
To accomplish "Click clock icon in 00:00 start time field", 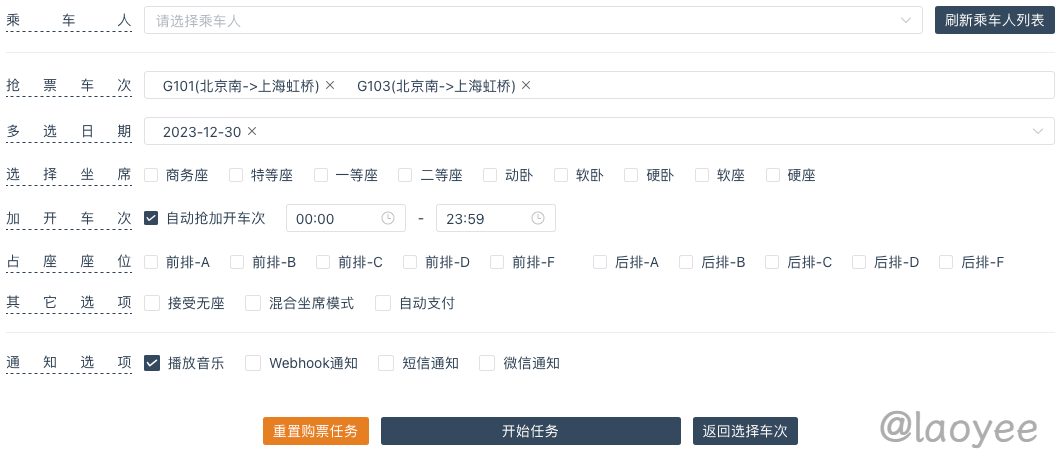I will point(388,218).
